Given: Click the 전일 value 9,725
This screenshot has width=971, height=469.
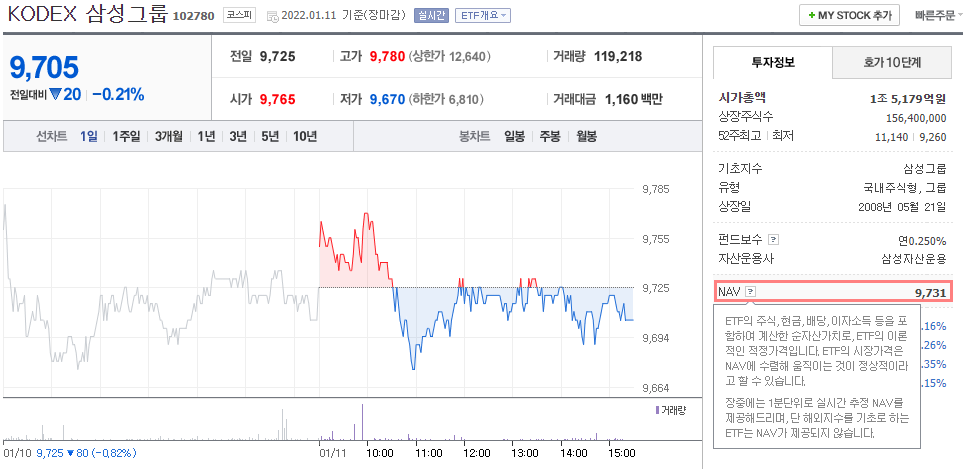Looking at the screenshot, I should click(x=277, y=56).
